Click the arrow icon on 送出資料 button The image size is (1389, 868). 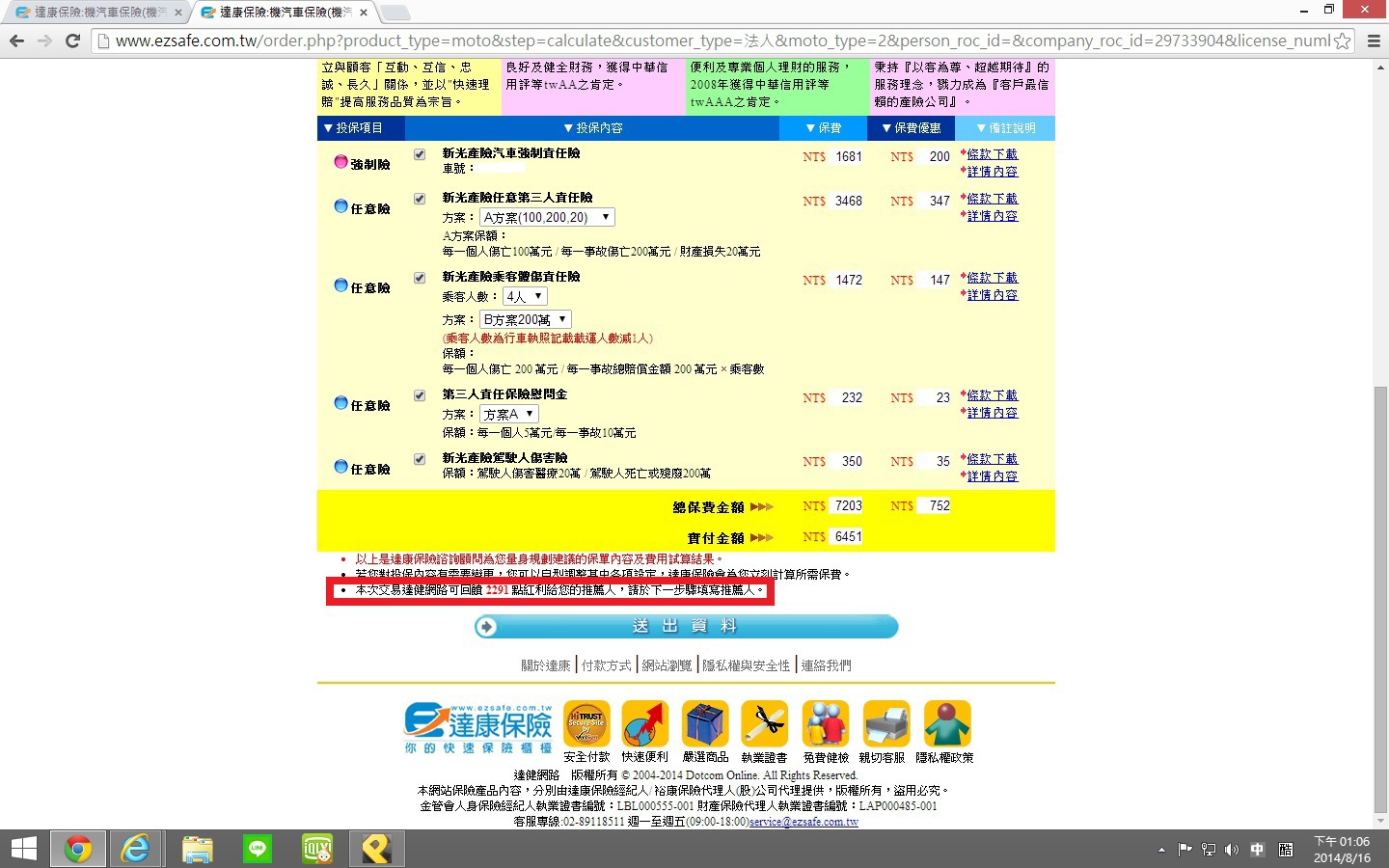[487, 627]
